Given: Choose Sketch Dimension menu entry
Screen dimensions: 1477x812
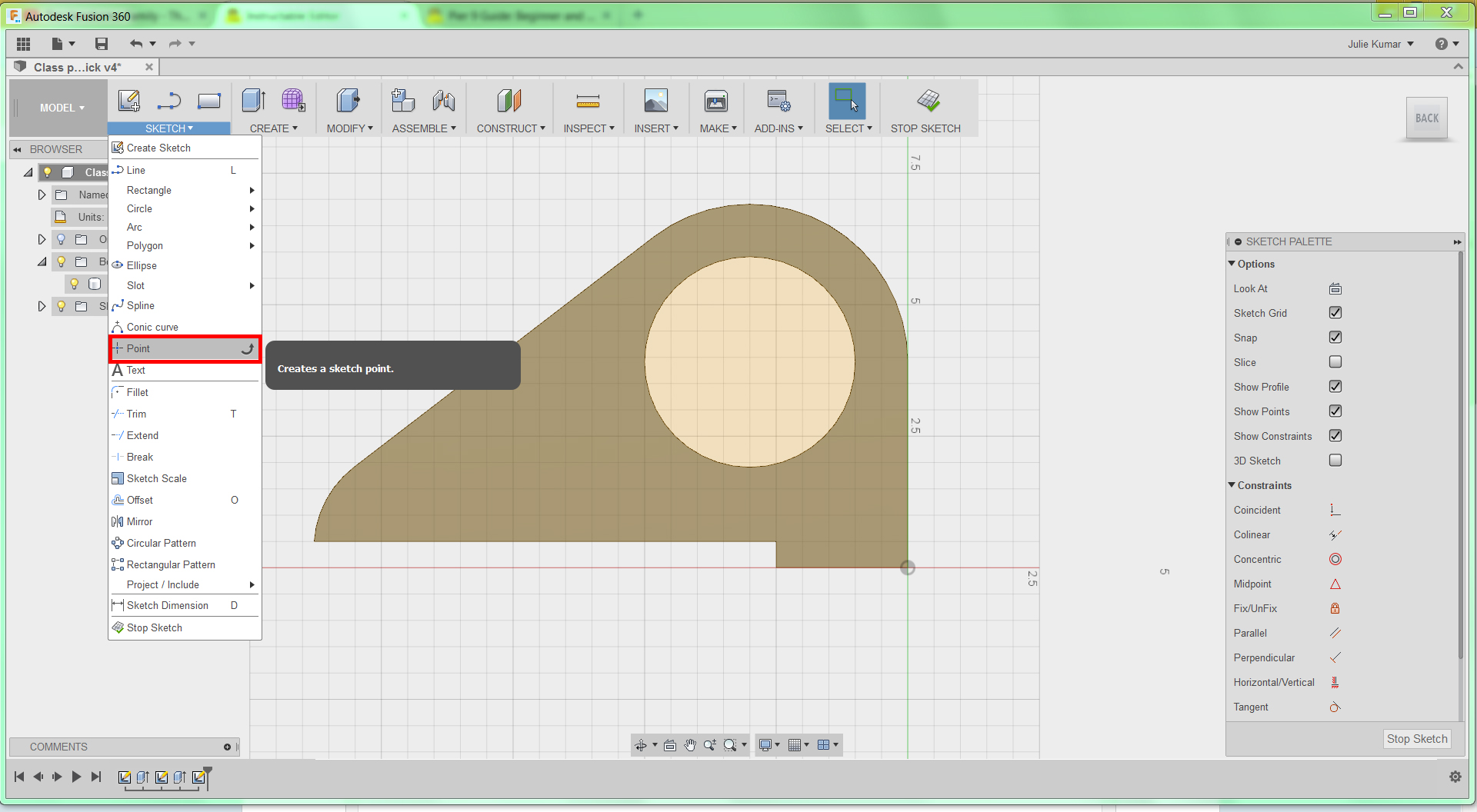Looking at the screenshot, I should (x=185, y=605).
